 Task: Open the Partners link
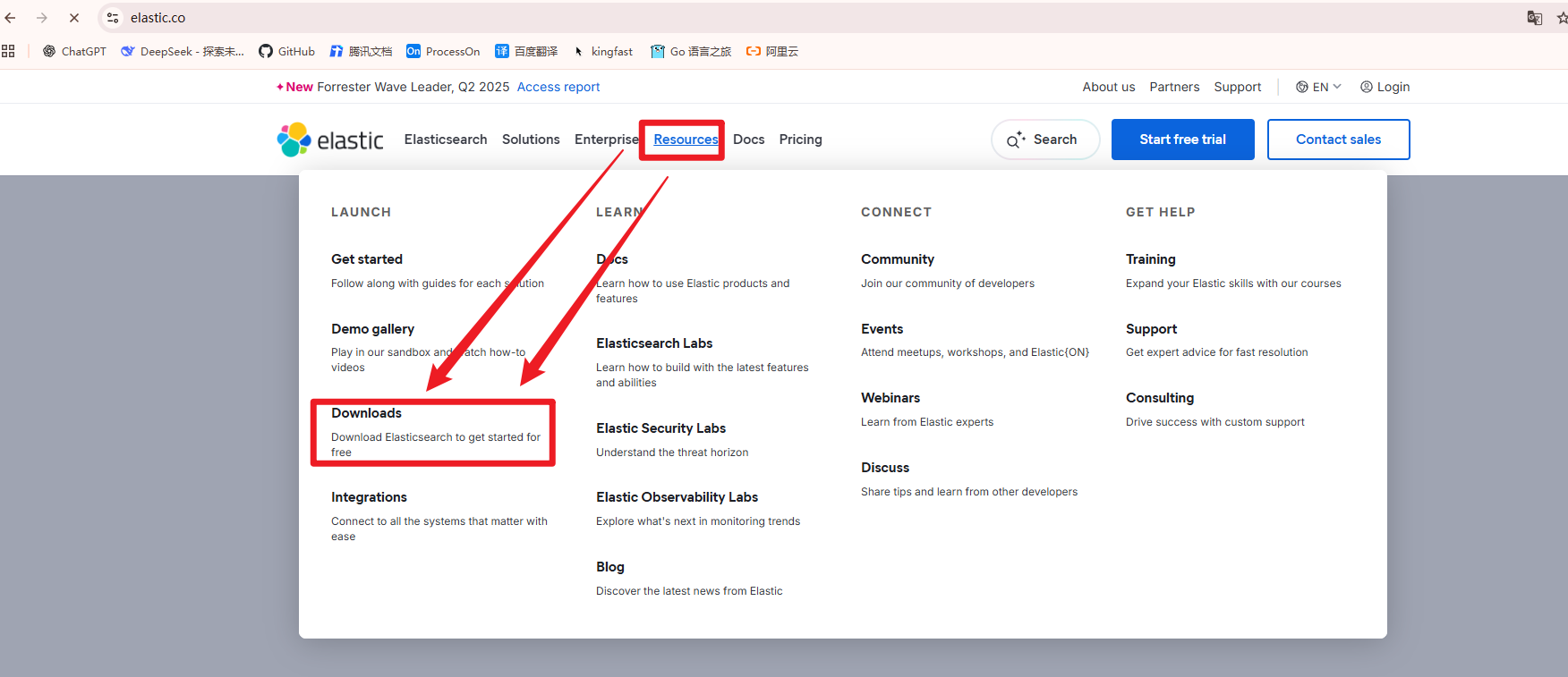point(1174,87)
